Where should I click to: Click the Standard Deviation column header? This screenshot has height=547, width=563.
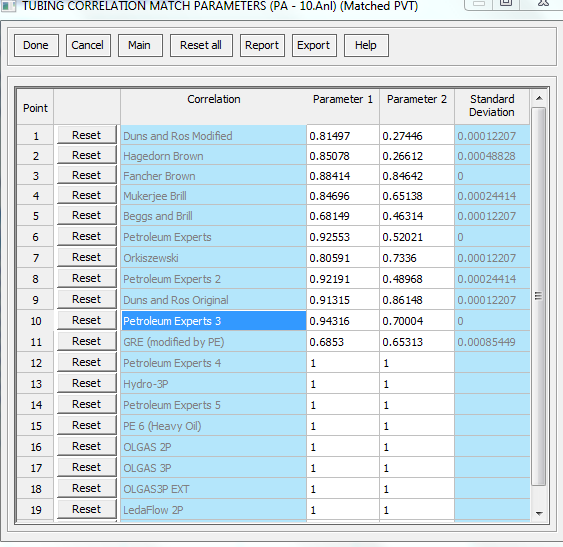(492, 106)
